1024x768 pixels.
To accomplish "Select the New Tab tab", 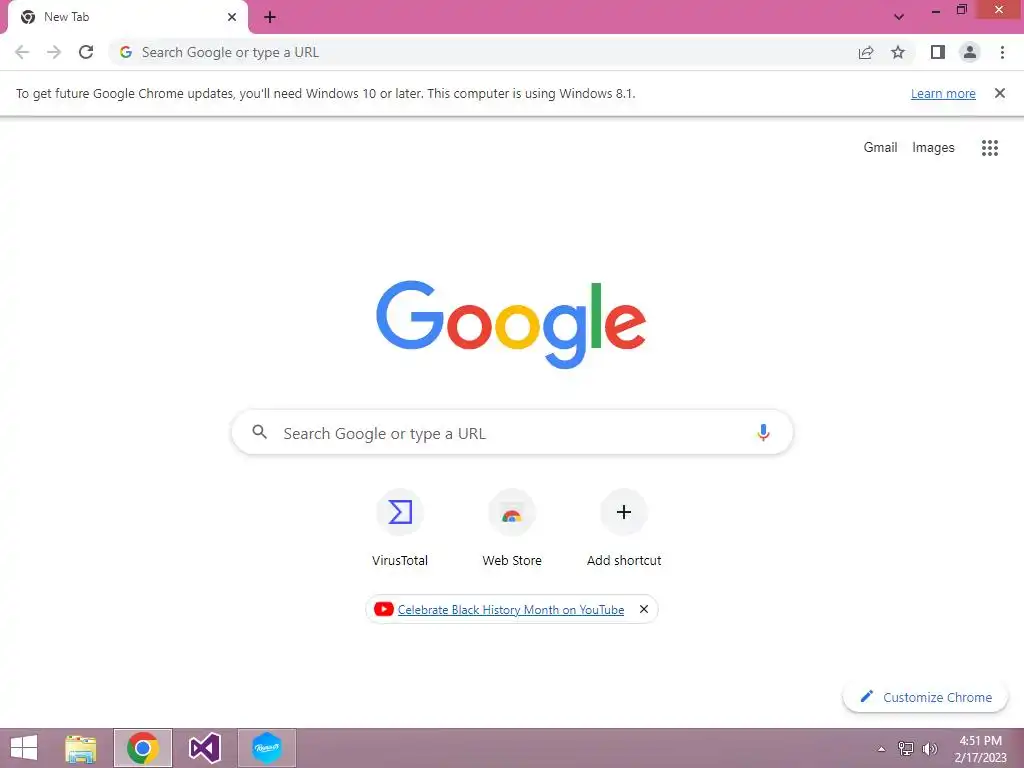I will pos(128,17).
